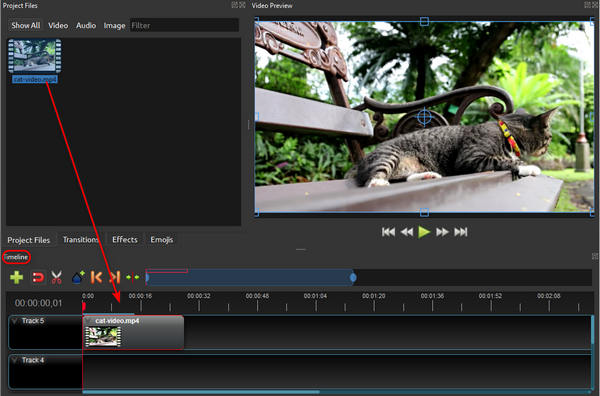Select the cat-video.mp4 clip on Track 5
This screenshot has width=600, height=396.
(x=133, y=332)
